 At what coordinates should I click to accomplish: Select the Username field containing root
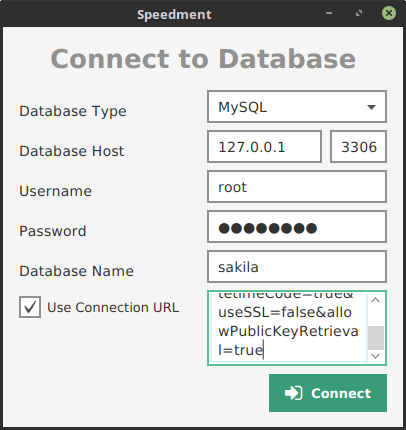(297, 187)
